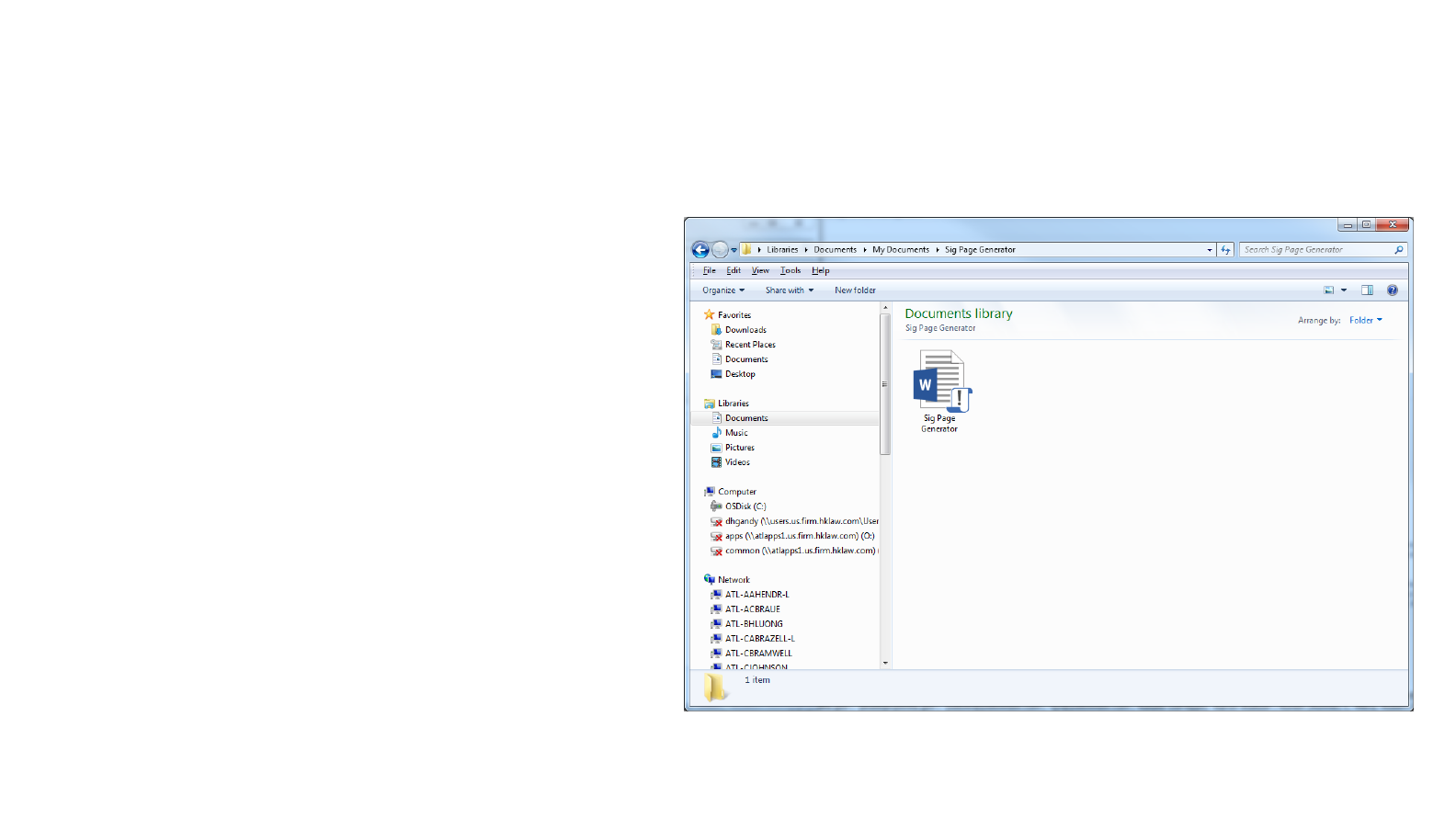Open the Share with dropdown

(x=790, y=290)
